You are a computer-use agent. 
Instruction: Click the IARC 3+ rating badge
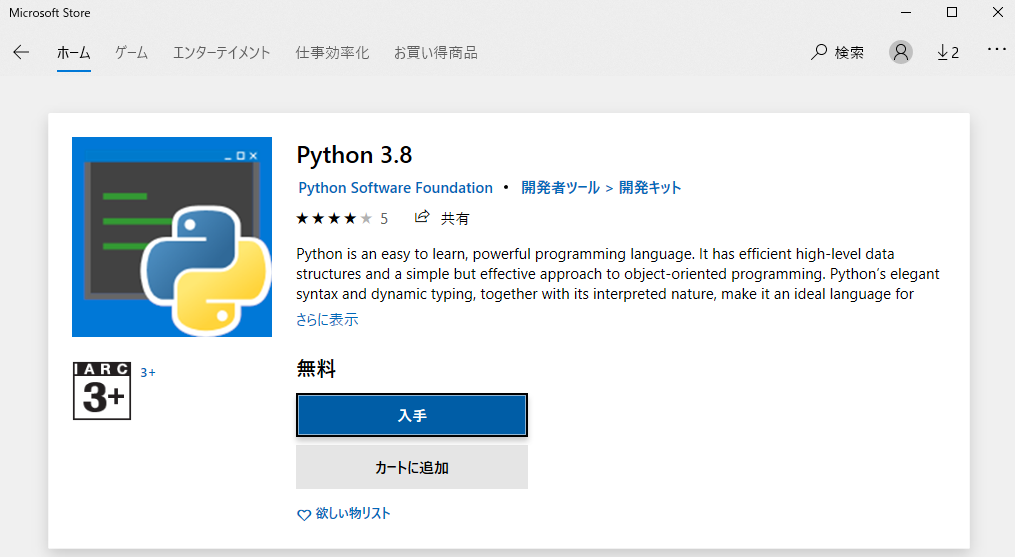coord(102,391)
